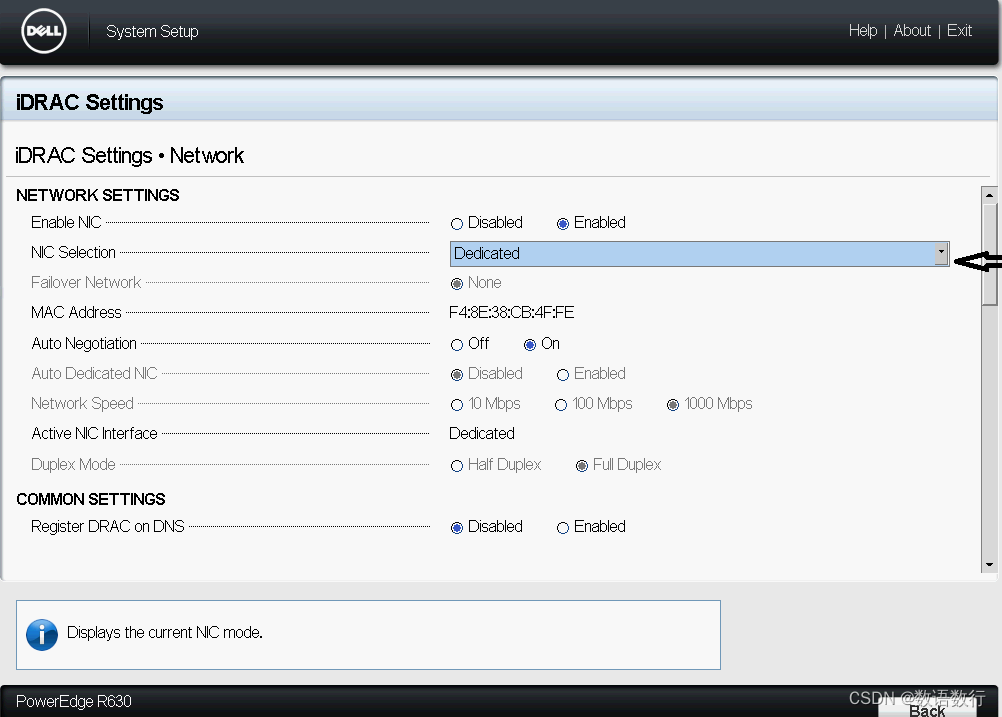Click the MAC address F4:8E:38:CB:4F:FE
Image resolution: width=1002 pixels, height=717 pixels.
click(x=511, y=312)
